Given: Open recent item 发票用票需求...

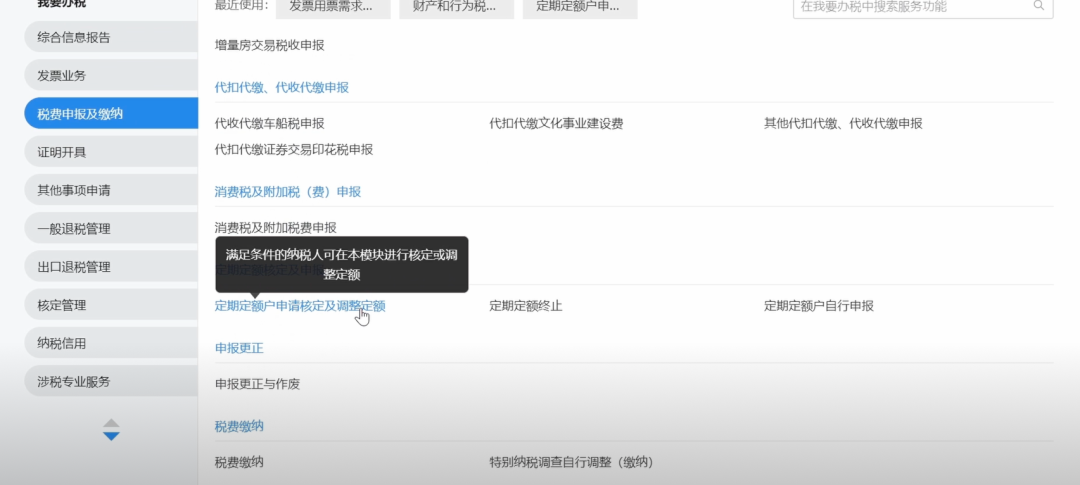Looking at the screenshot, I should [333, 7].
